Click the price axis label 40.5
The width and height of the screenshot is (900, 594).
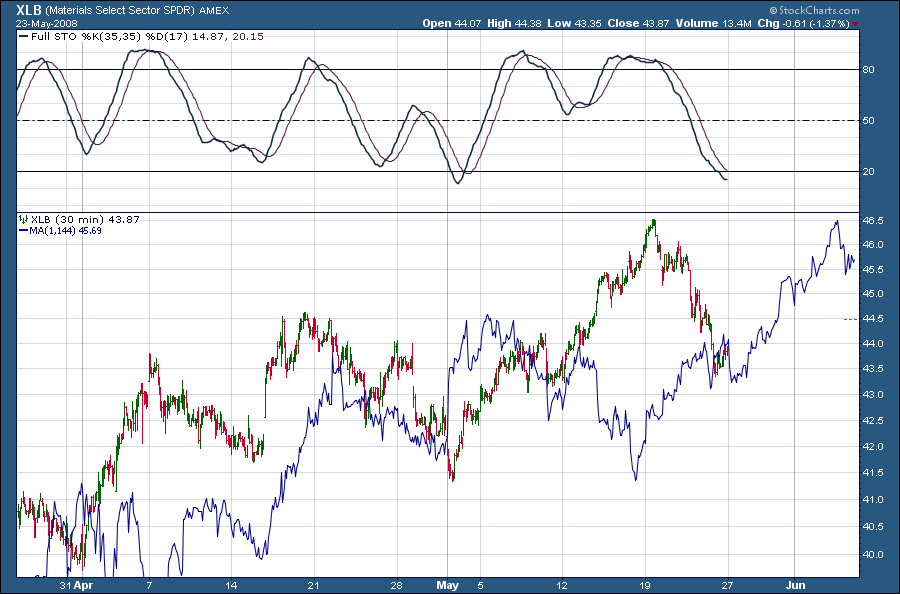point(872,526)
